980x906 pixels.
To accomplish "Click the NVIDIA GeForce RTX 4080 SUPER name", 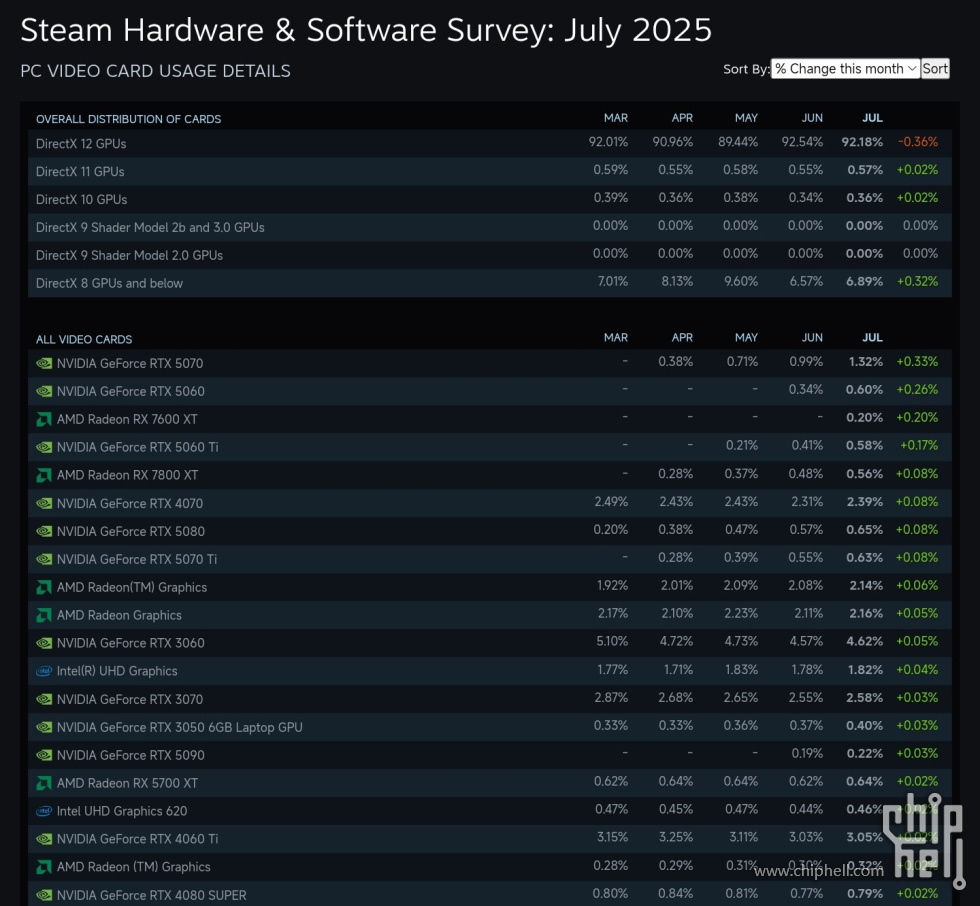I will (x=152, y=895).
